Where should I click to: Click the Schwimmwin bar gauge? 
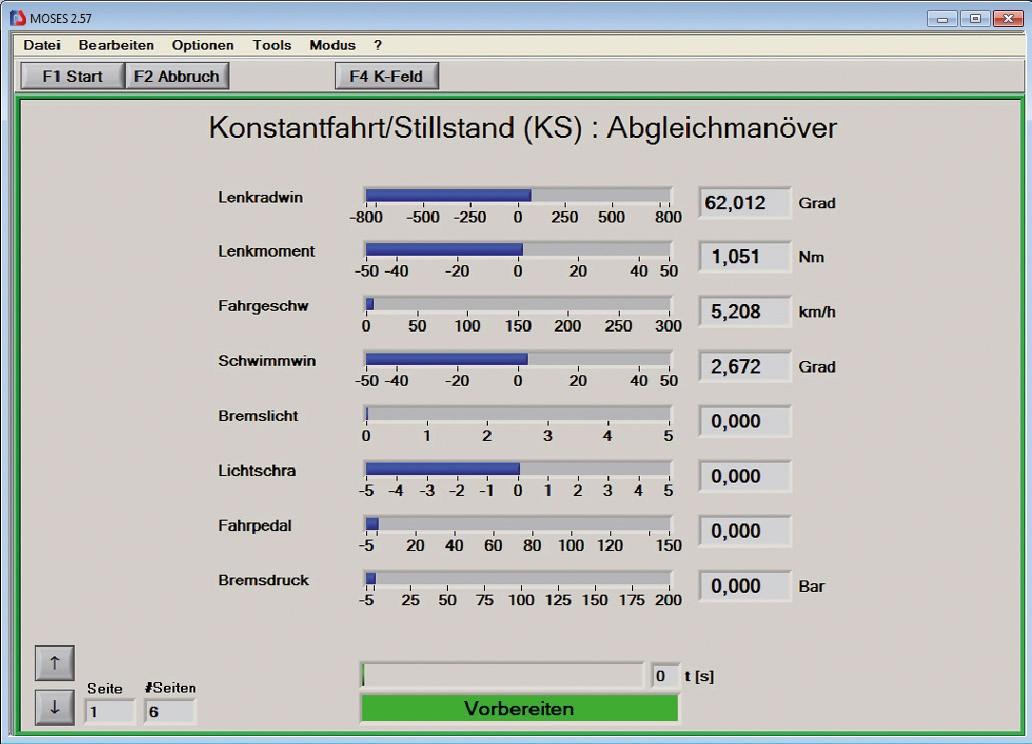[518, 359]
